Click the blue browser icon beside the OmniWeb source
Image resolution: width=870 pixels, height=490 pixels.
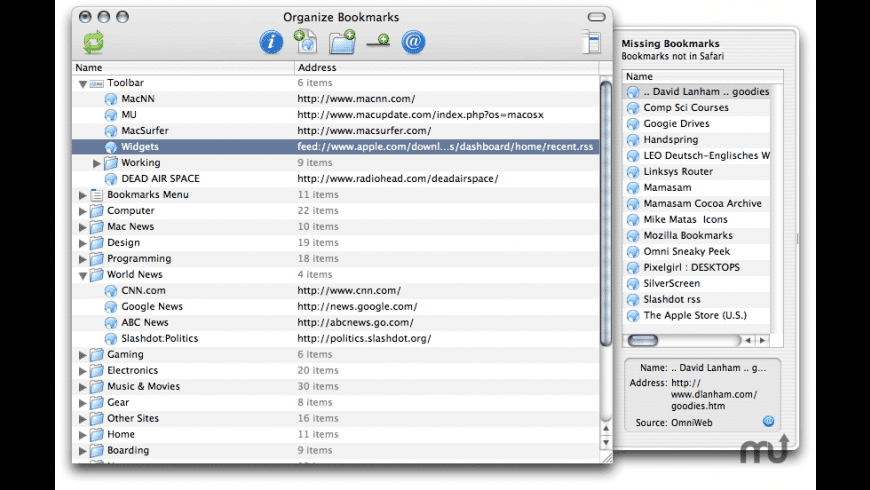coord(768,421)
